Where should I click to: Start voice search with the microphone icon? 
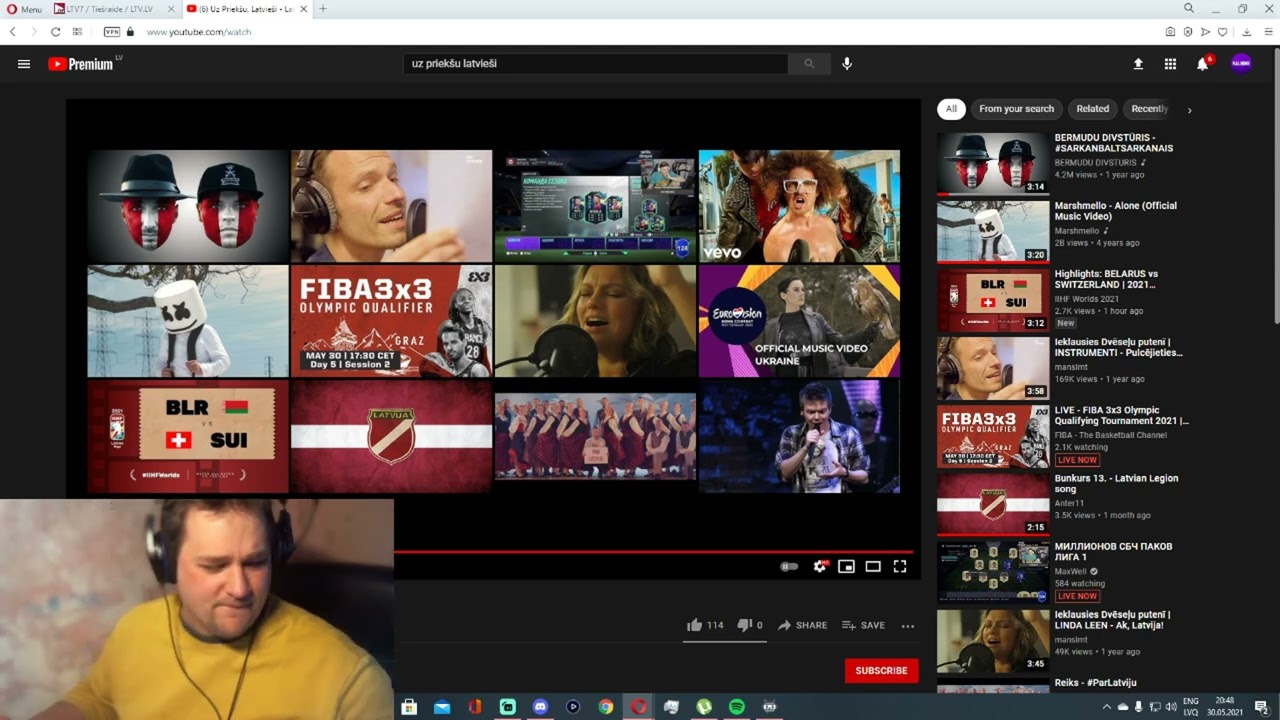[x=847, y=64]
